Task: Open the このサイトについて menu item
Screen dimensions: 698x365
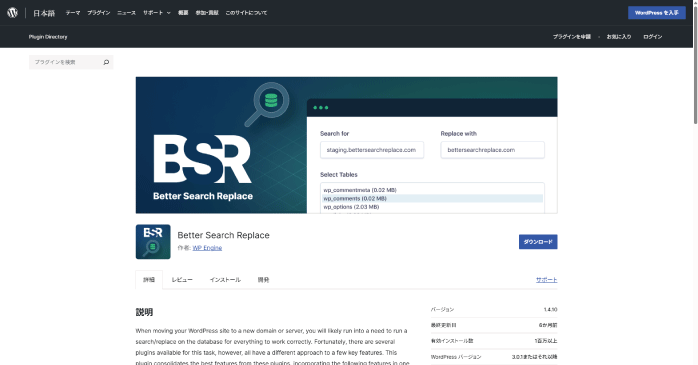Action: [246, 13]
